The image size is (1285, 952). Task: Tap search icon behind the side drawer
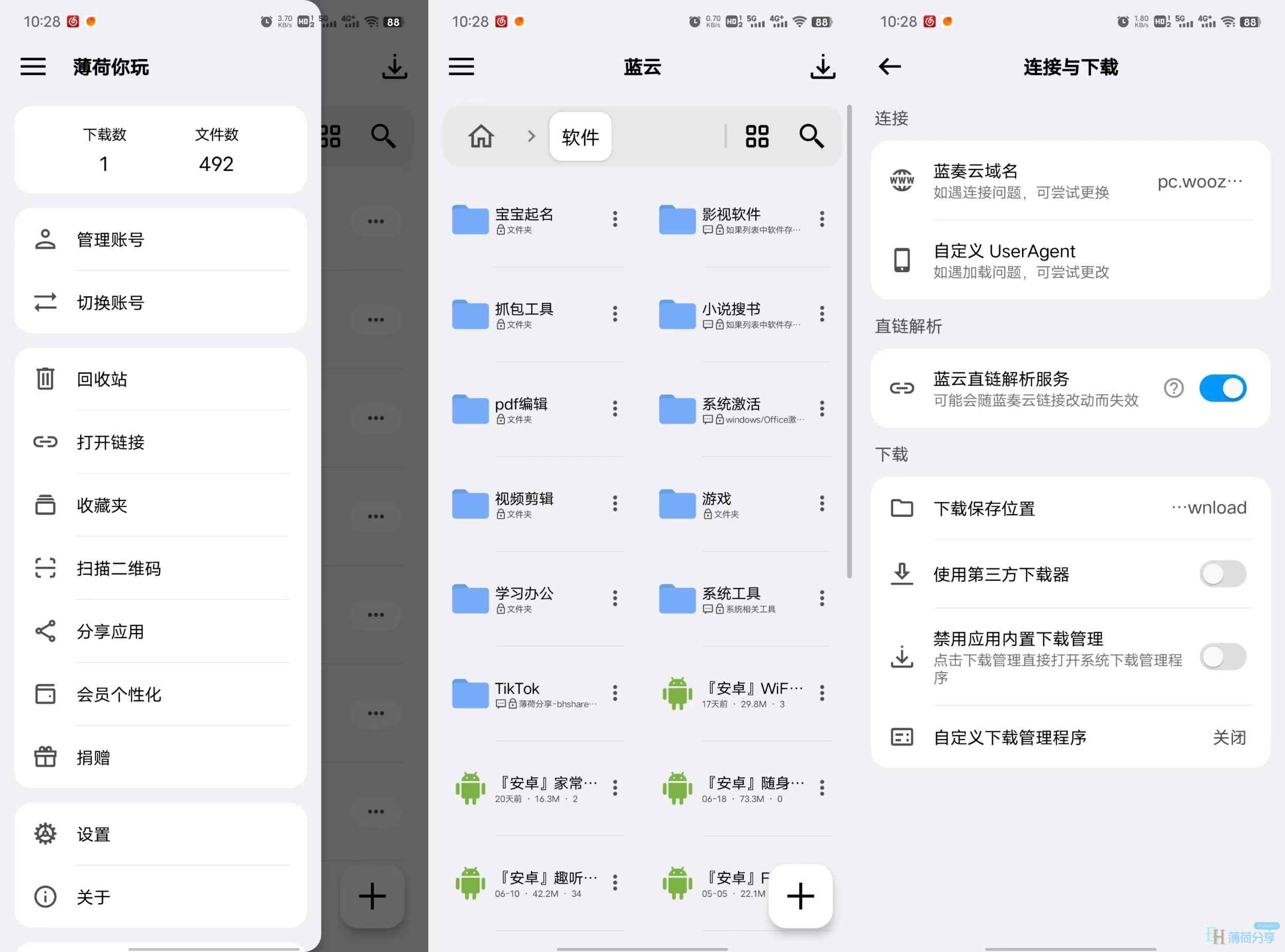[383, 137]
